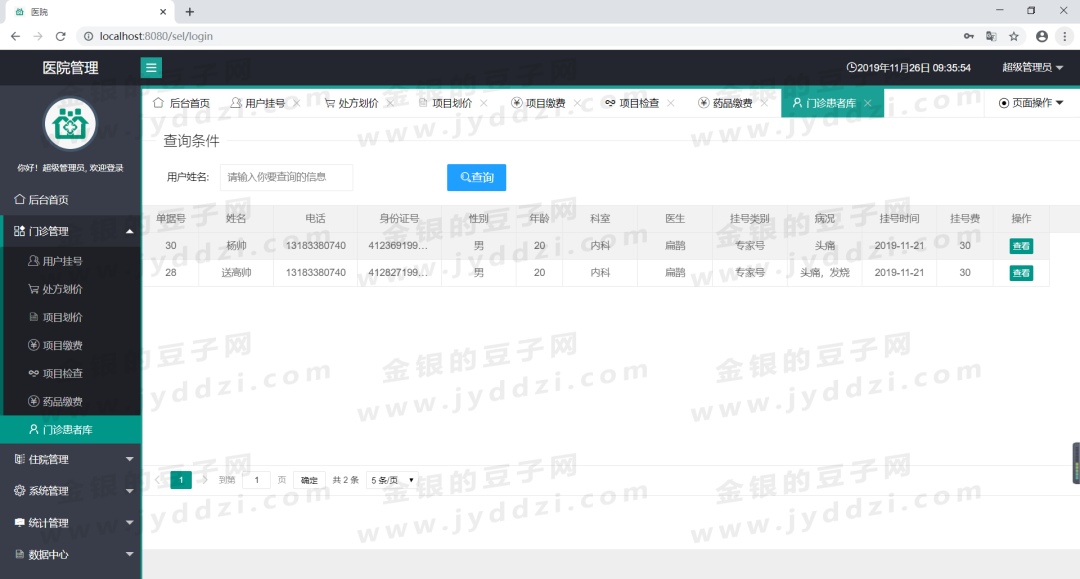Click the blue 查询 search button

(477, 178)
